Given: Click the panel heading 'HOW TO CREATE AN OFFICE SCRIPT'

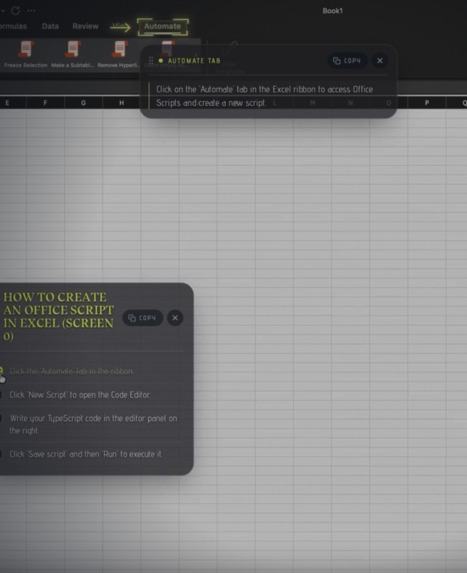Looking at the screenshot, I should tap(58, 316).
